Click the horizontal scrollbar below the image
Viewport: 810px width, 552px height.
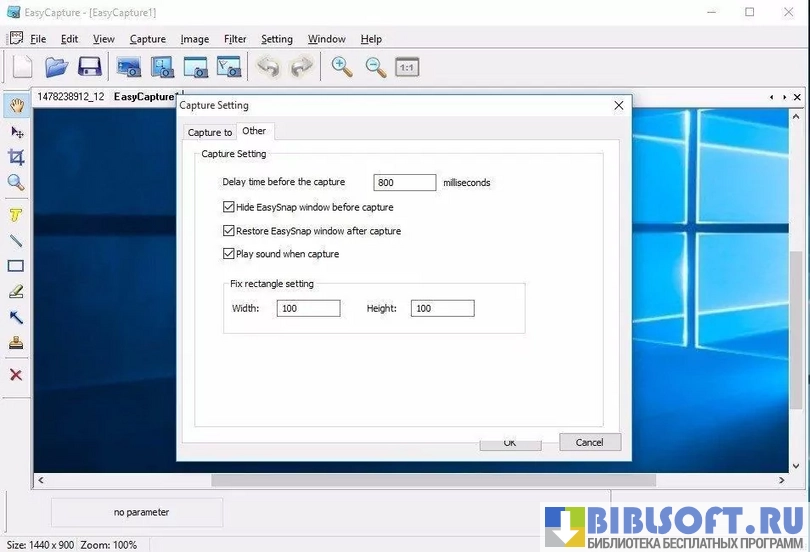click(400, 481)
